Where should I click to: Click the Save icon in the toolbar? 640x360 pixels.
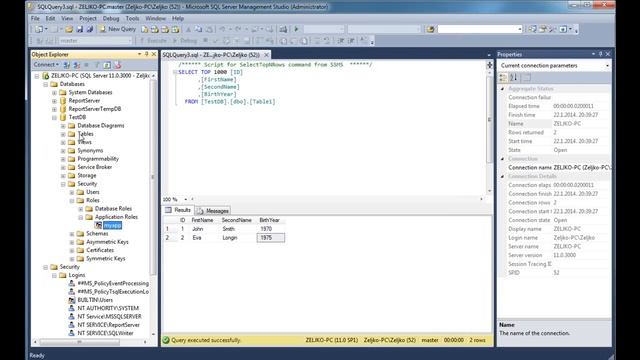click(x=80, y=29)
